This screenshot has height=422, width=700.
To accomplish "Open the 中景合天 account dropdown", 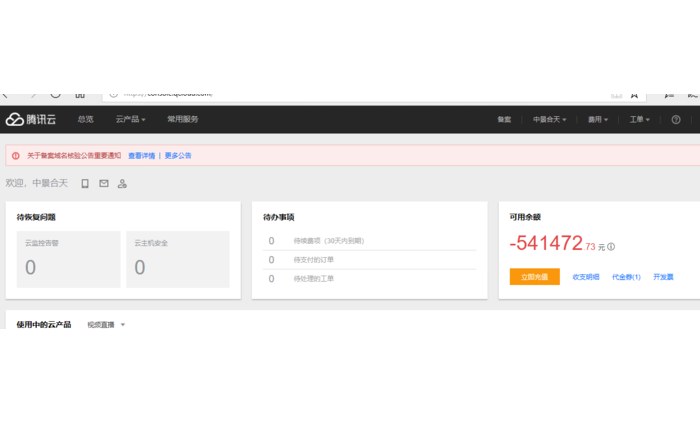I will click(550, 119).
